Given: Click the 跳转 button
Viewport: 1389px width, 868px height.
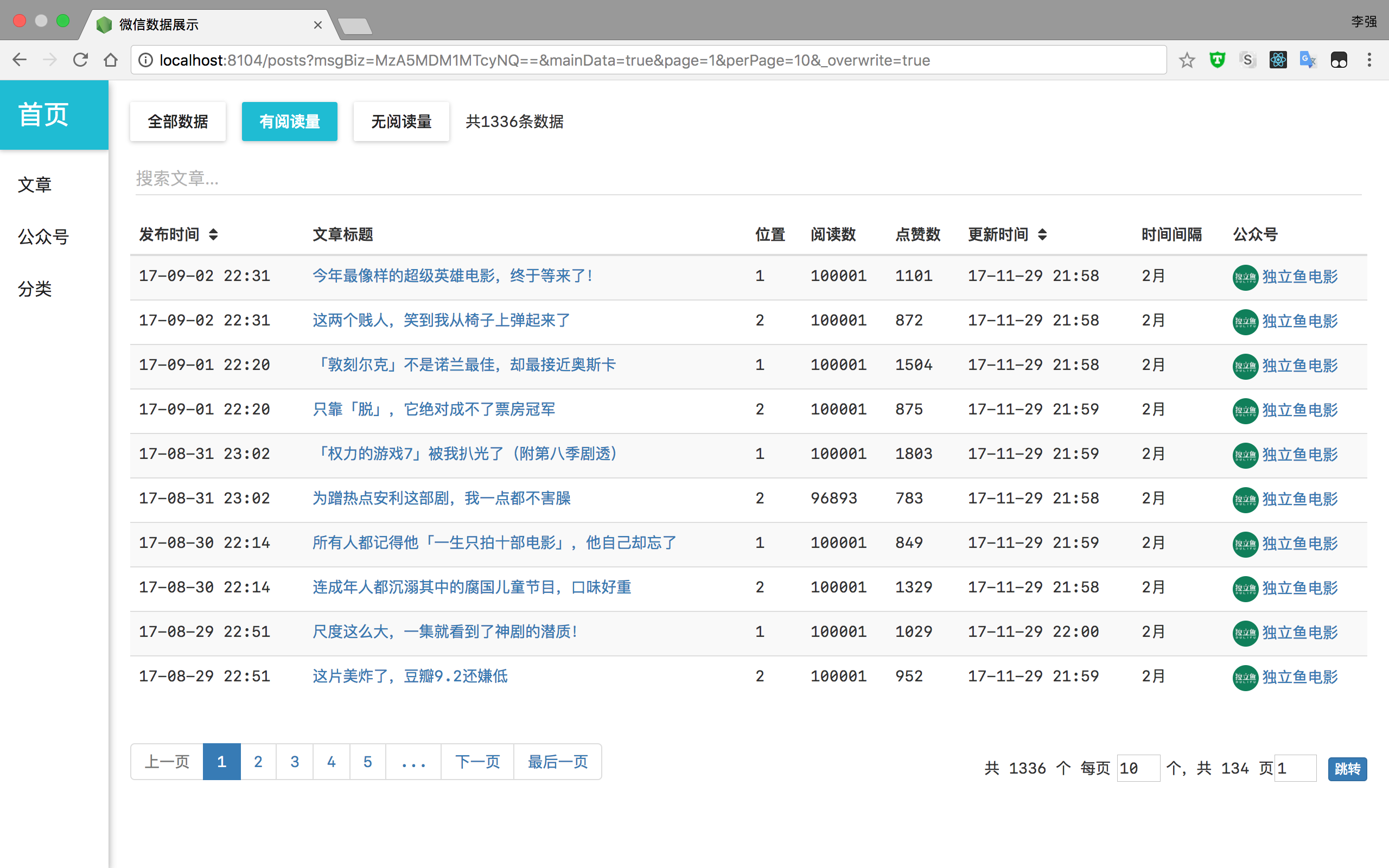Looking at the screenshot, I should point(1347,769).
